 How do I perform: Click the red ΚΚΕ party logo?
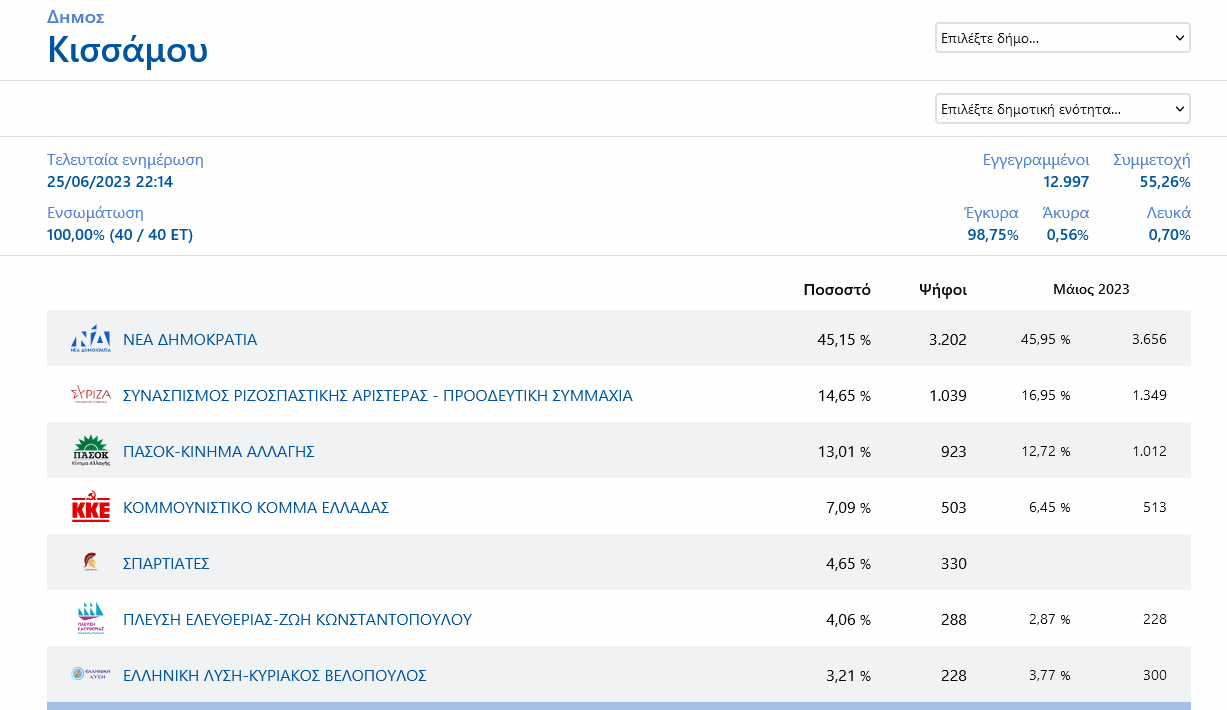pyautogui.click(x=90, y=508)
